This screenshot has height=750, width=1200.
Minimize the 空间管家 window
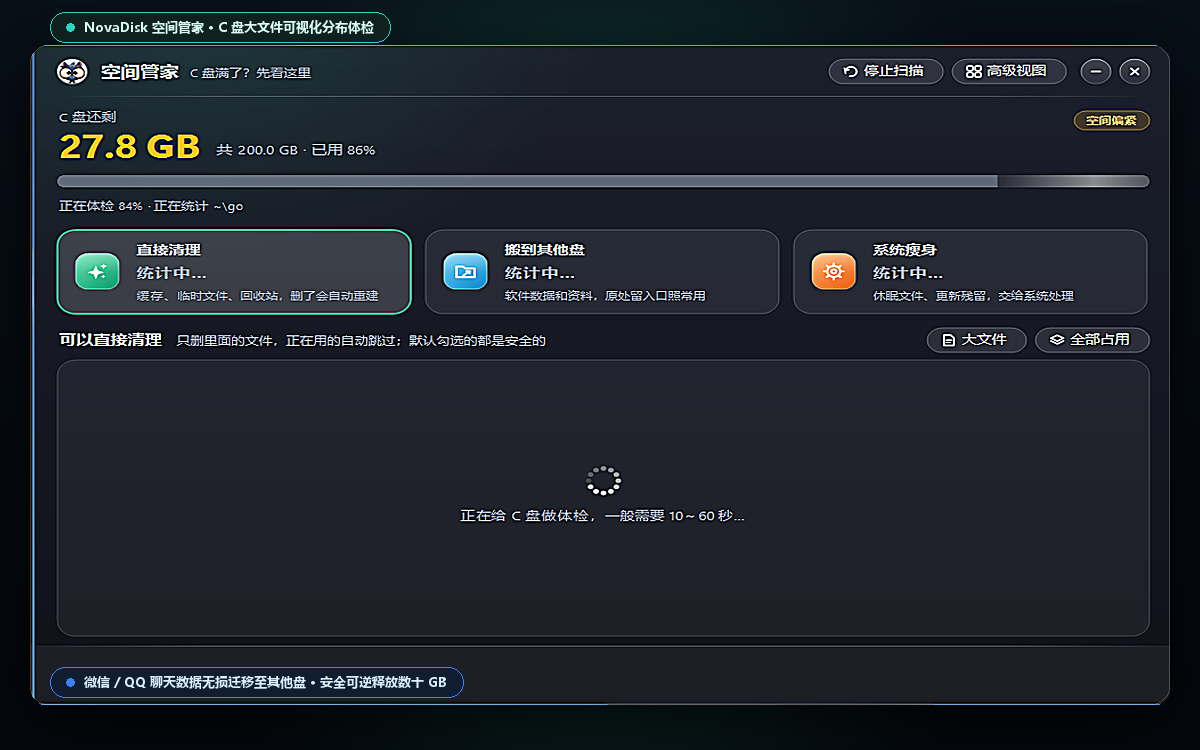(x=1097, y=71)
